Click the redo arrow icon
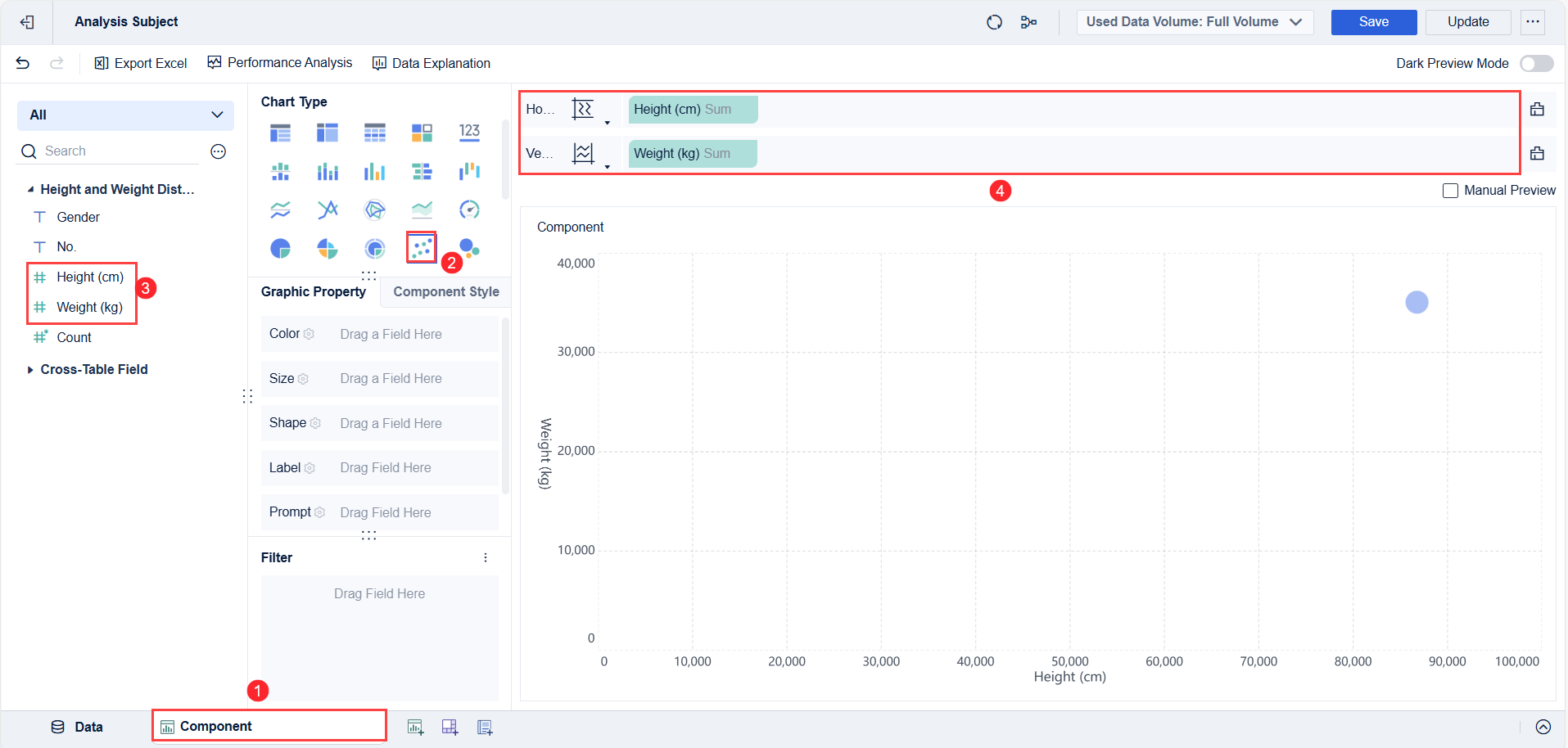The height and width of the screenshot is (748, 1568). [x=56, y=63]
